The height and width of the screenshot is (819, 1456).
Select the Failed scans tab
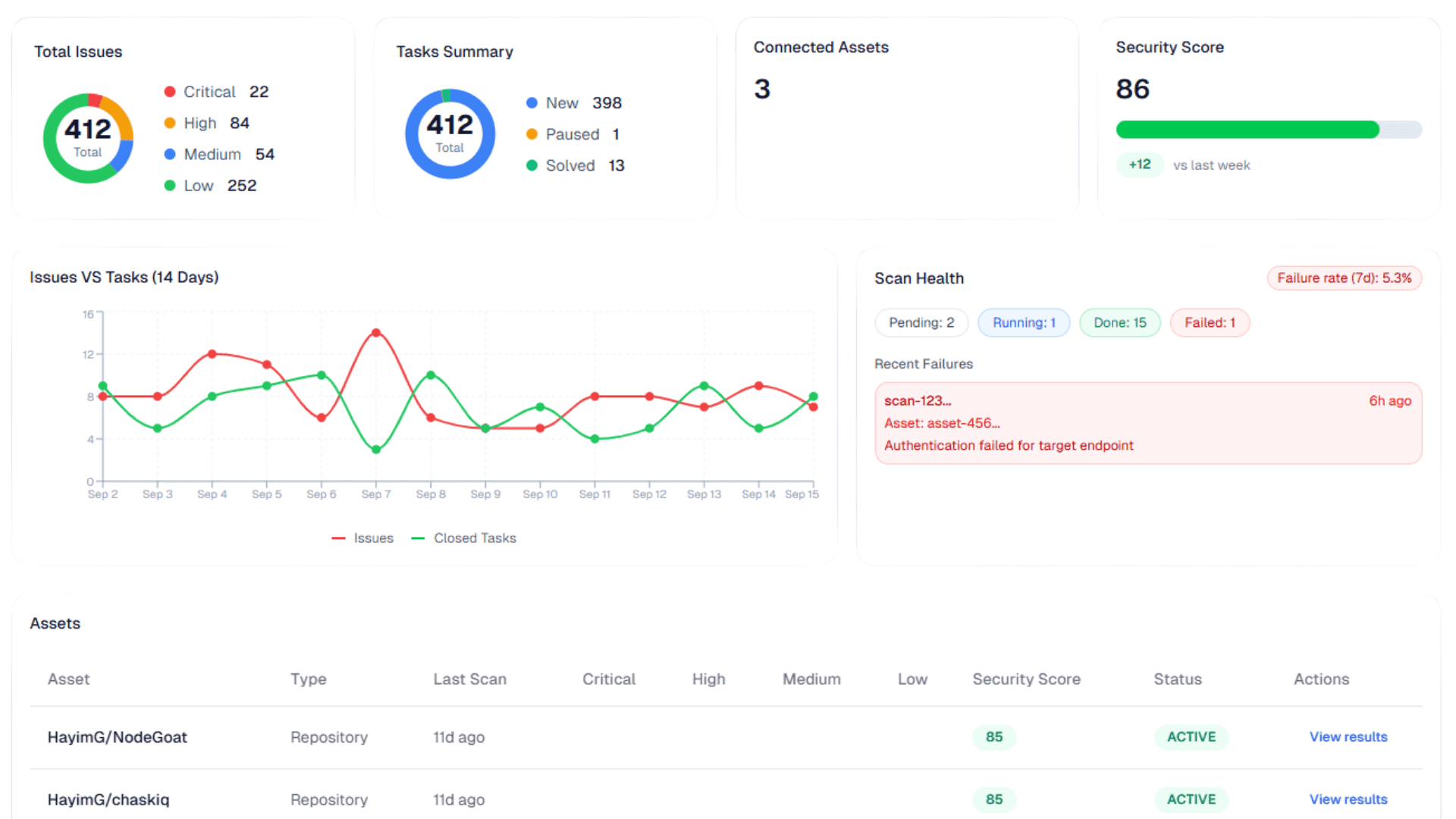[1210, 322]
